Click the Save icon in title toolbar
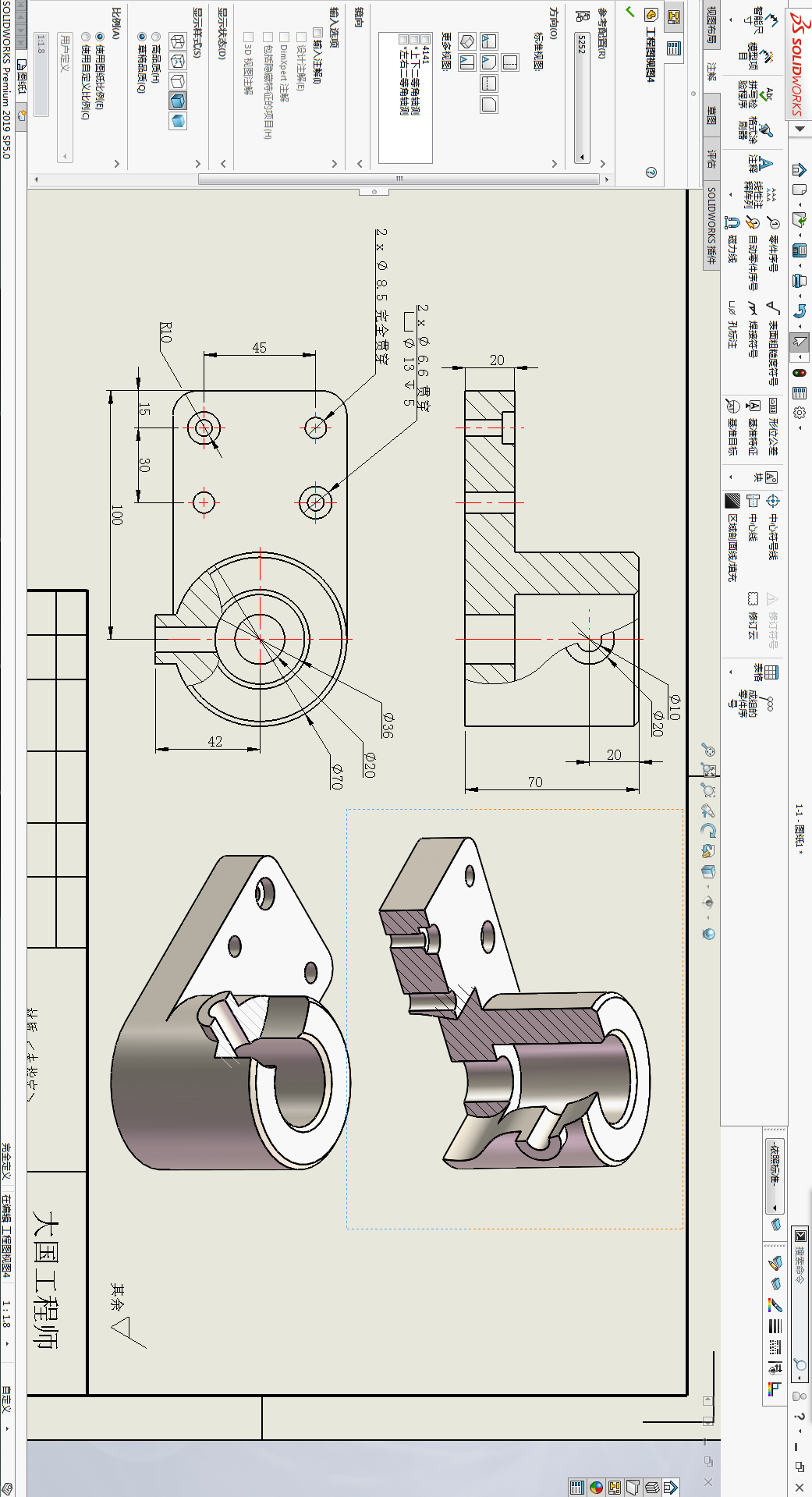This screenshot has width=812, height=1497. coord(800,250)
